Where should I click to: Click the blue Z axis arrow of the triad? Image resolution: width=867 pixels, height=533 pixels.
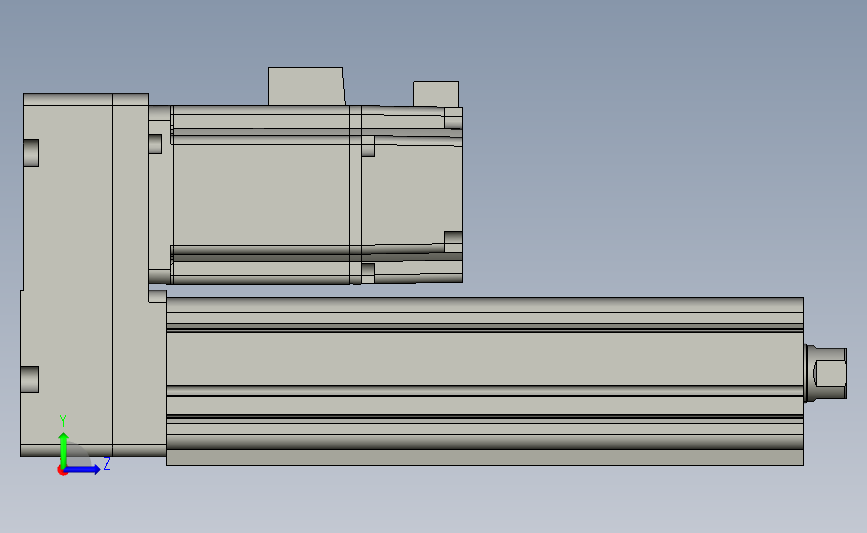[x=83, y=469]
